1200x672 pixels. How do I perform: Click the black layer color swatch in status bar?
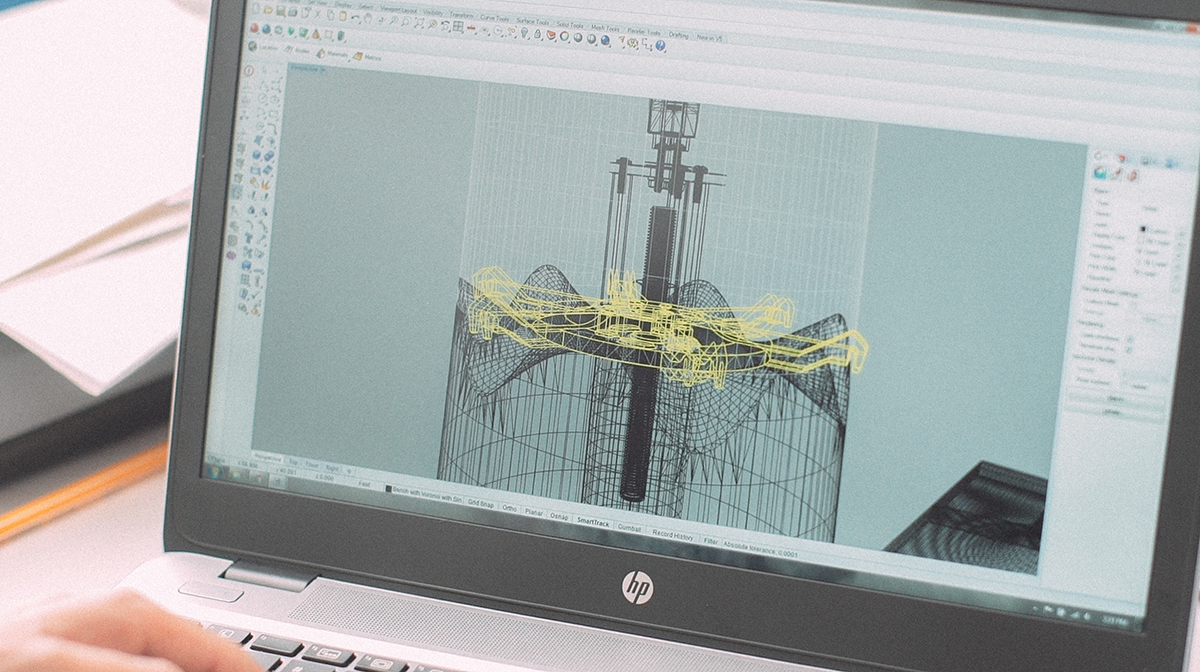(389, 488)
